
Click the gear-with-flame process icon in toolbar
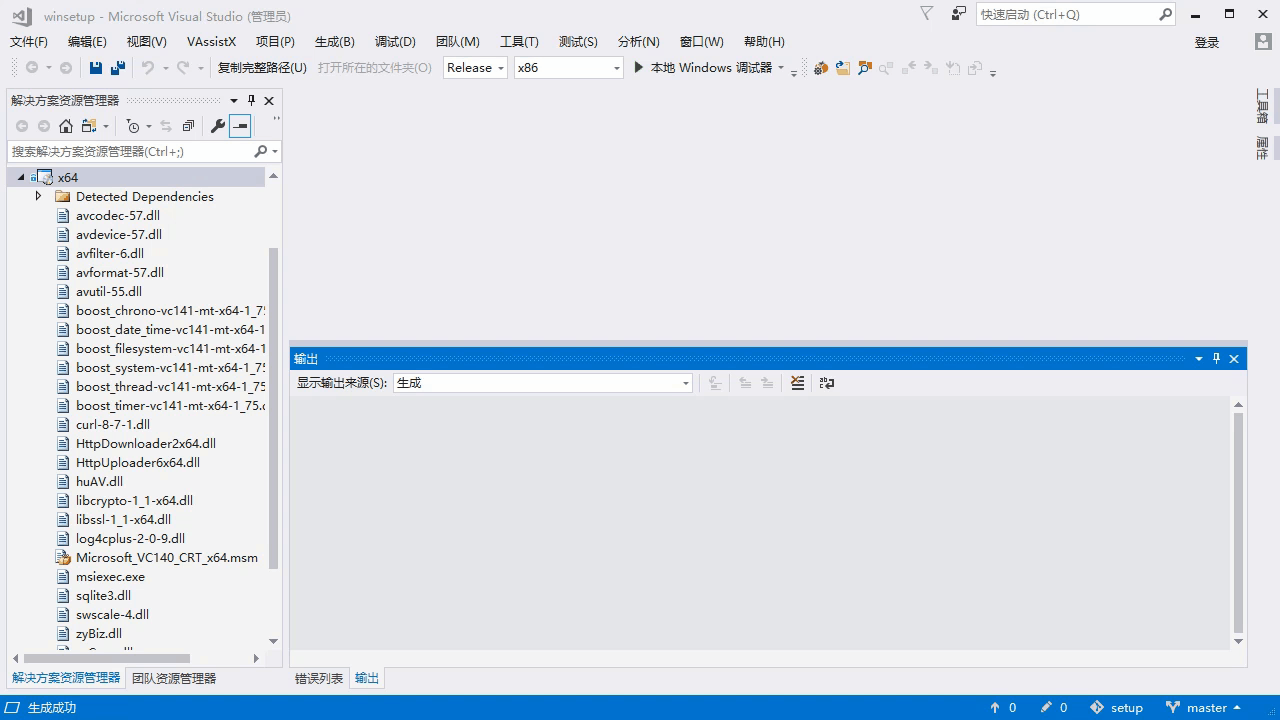coord(821,68)
